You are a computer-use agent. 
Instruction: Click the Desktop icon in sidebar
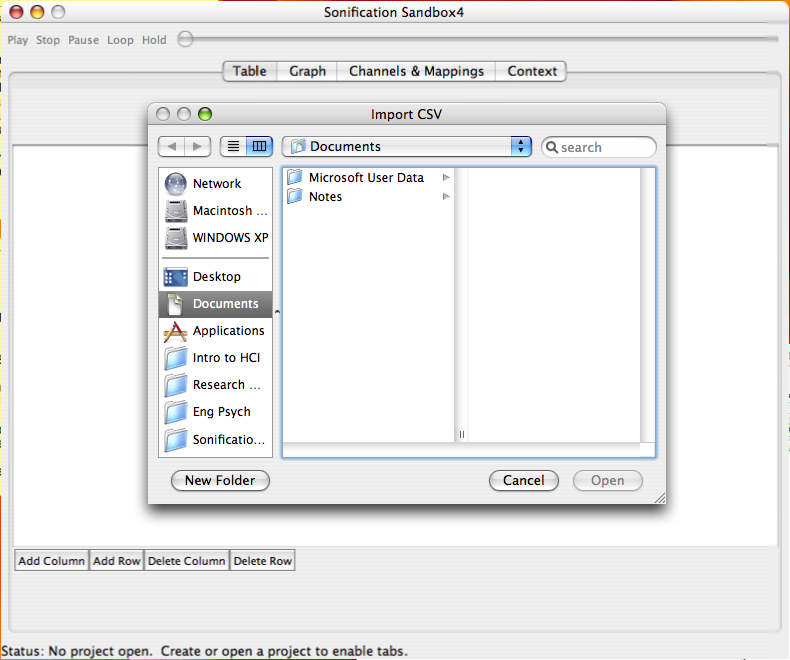click(175, 277)
